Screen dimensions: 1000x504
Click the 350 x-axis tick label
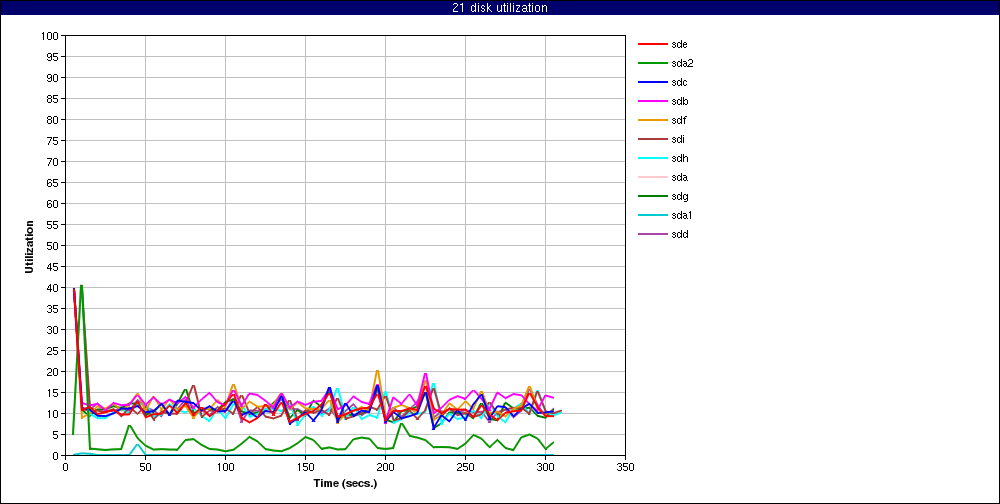coord(625,467)
